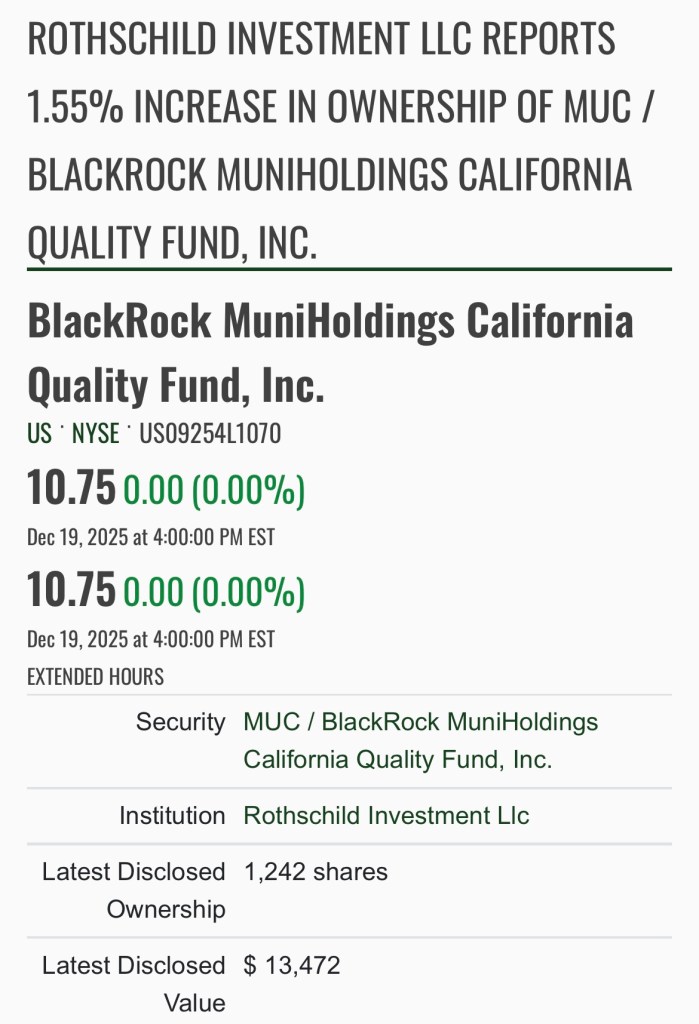Click the Rothschild Investment LLC headline title
The height and width of the screenshot is (1024, 699).
click(340, 141)
